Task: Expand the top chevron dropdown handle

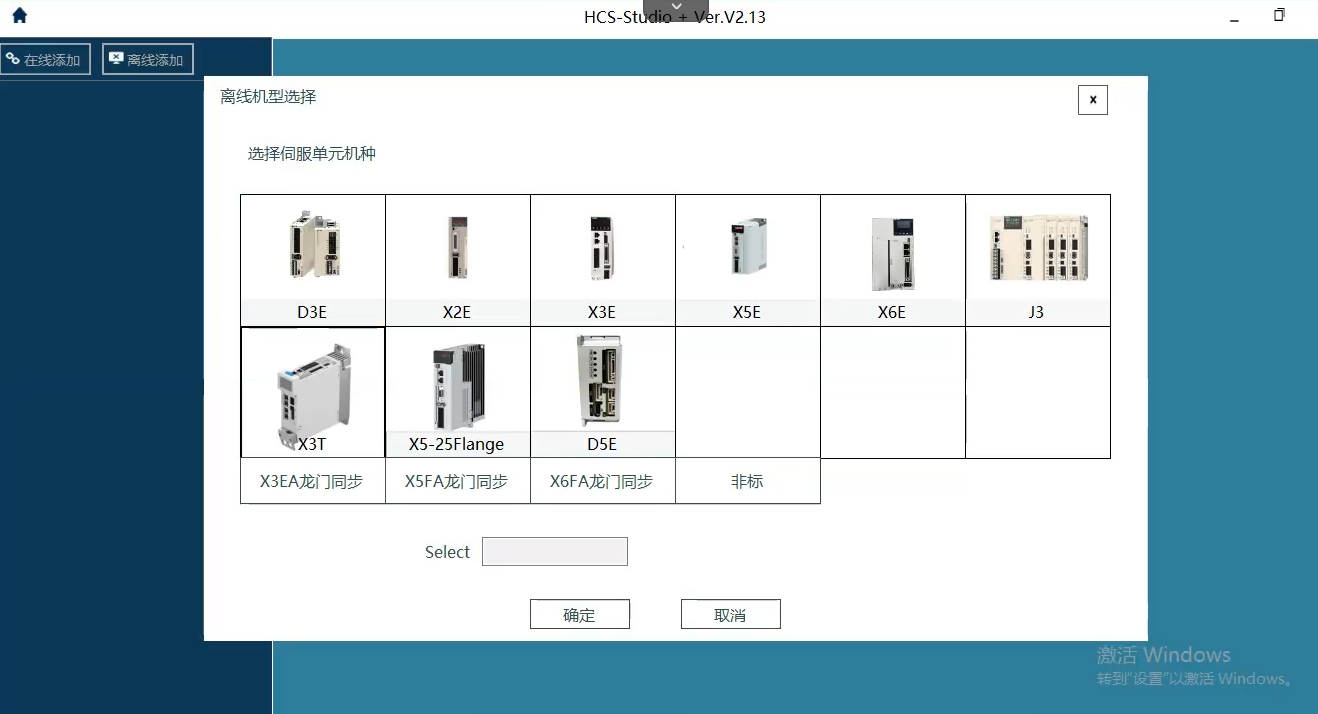Action: coord(676,9)
